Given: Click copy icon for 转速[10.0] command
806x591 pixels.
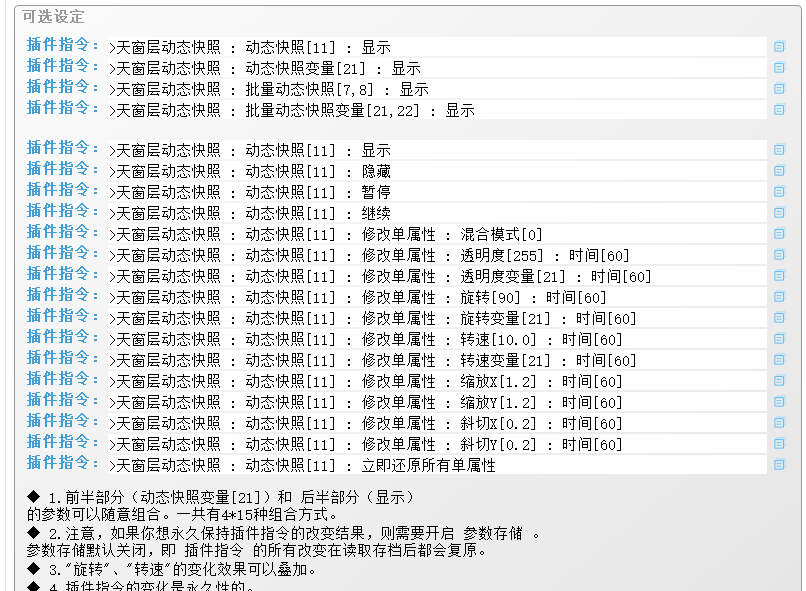Looking at the screenshot, I should point(779,339).
